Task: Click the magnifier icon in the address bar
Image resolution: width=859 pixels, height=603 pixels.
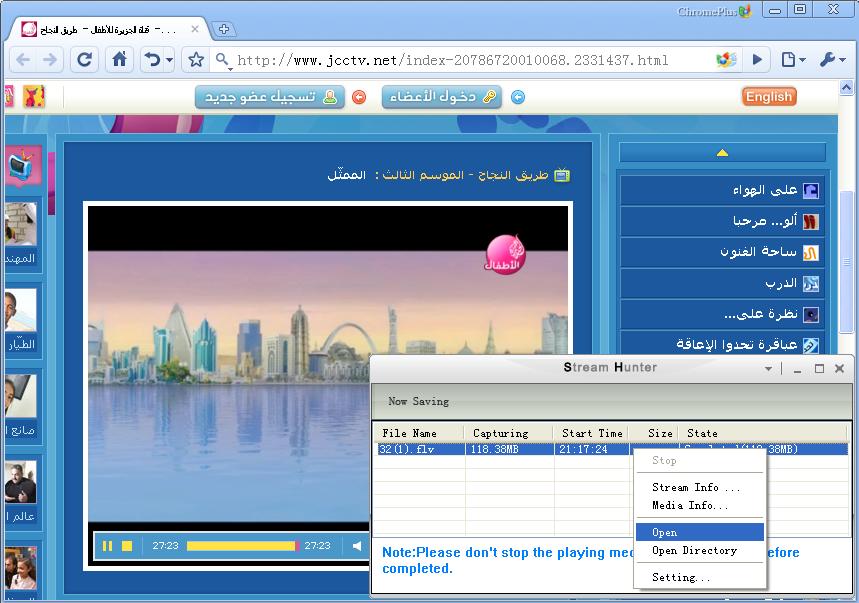Action: [222, 59]
